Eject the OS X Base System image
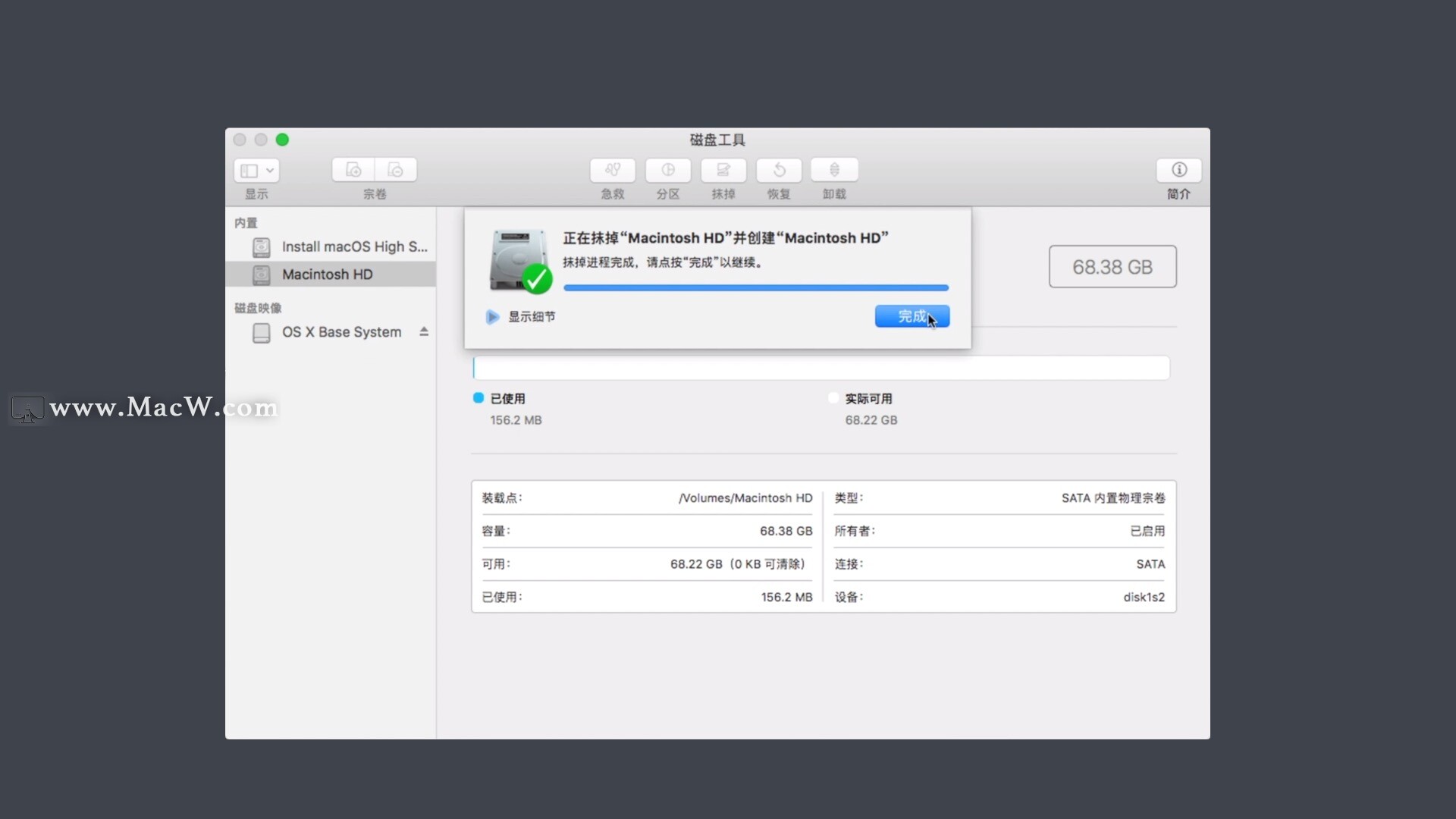 (x=424, y=332)
